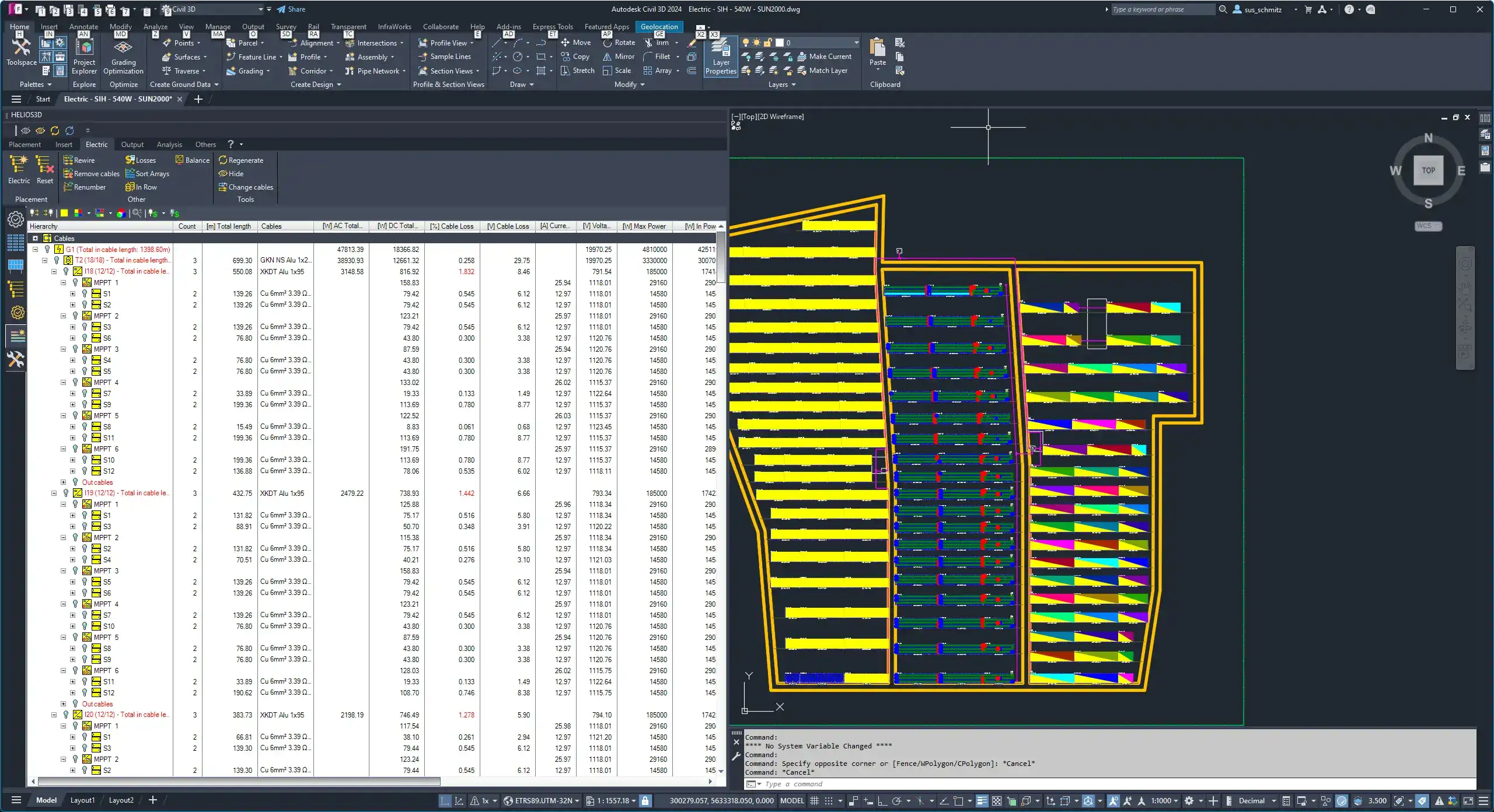Image resolution: width=1494 pixels, height=812 pixels.
Task: Open the ETRS89.UTM-32N coordinate system dropdown
Action: pyautogui.click(x=577, y=800)
